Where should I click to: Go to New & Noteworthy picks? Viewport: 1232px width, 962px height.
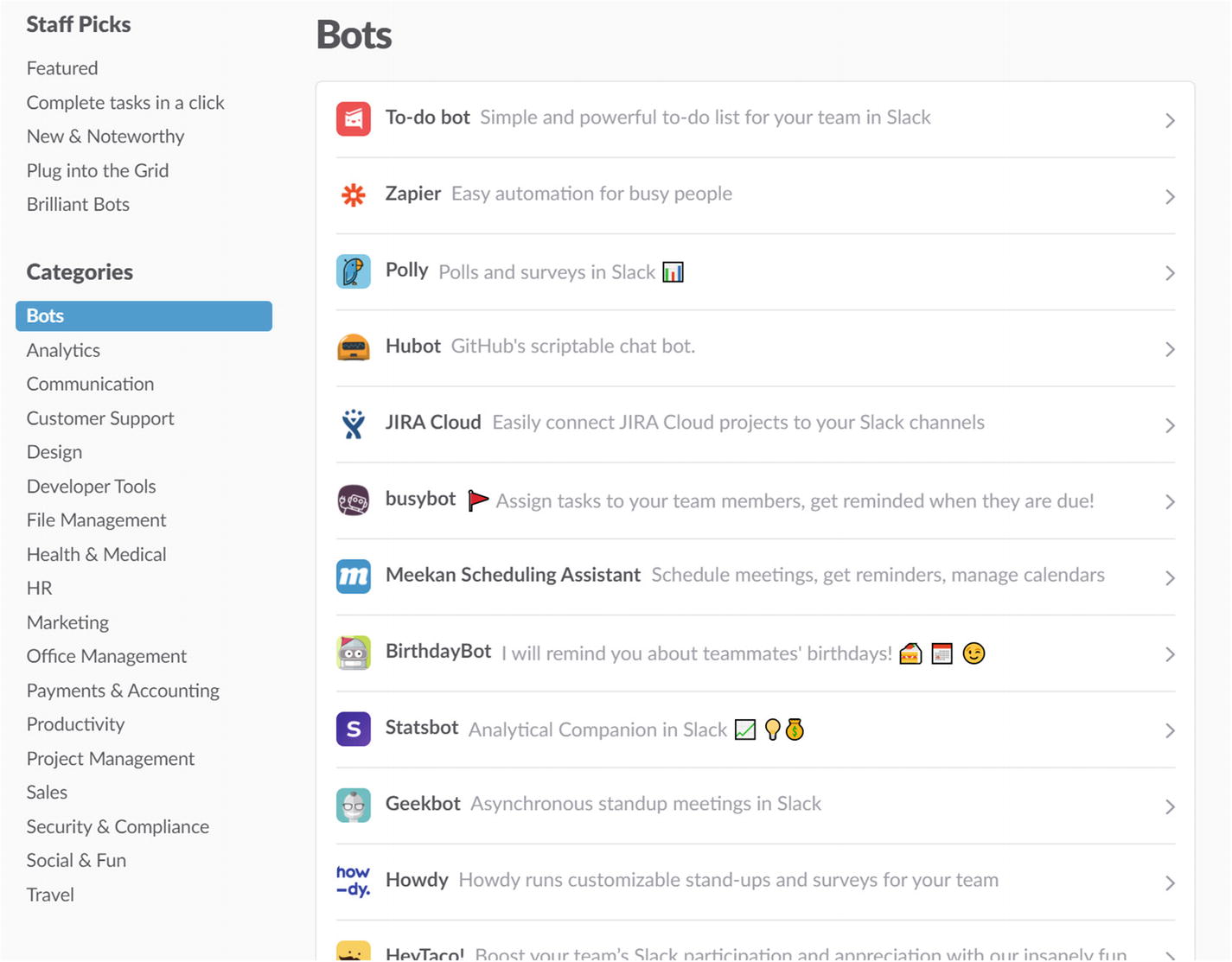pyautogui.click(x=105, y=137)
